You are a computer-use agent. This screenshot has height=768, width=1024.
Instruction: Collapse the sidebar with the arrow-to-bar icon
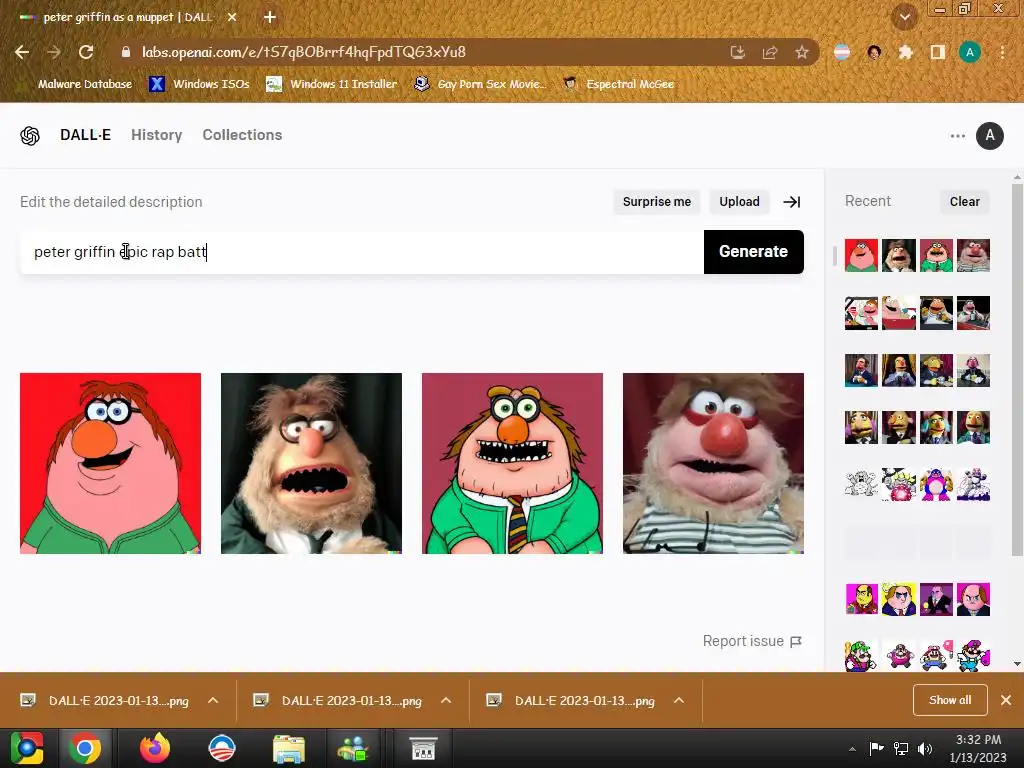[x=792, y=202]
